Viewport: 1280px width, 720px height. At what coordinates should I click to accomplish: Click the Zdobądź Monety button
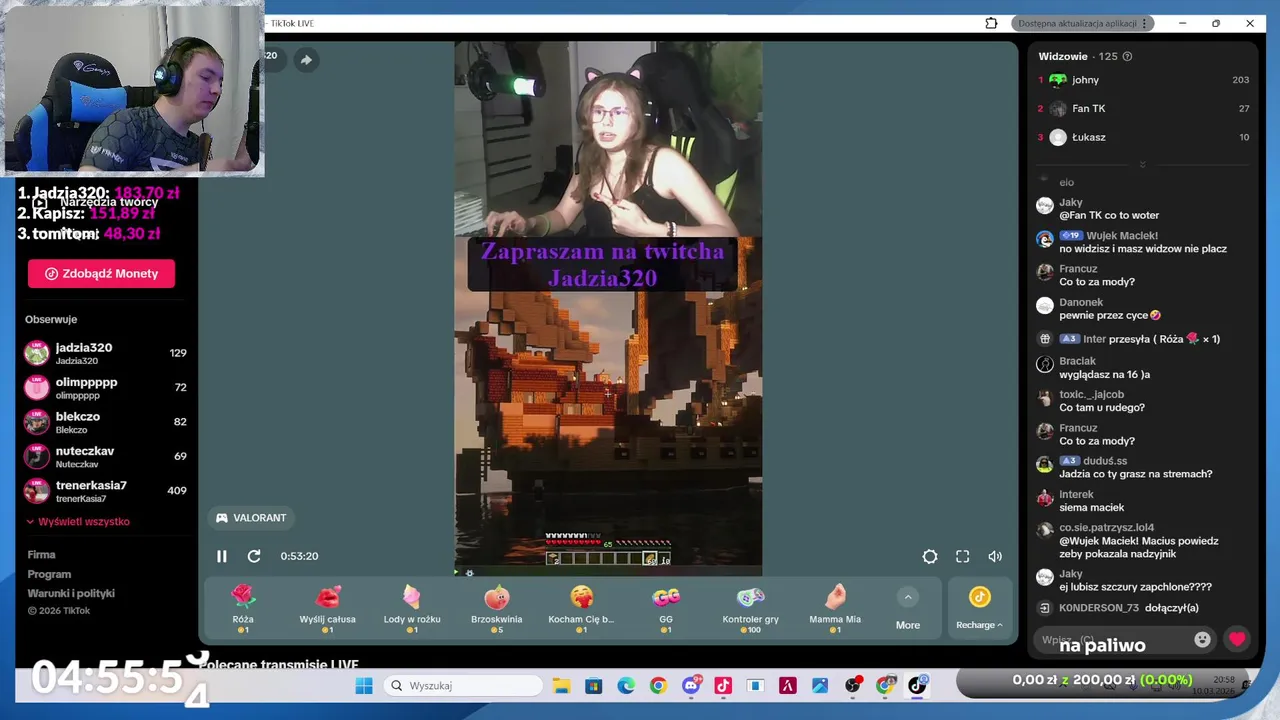coord(101,274)
